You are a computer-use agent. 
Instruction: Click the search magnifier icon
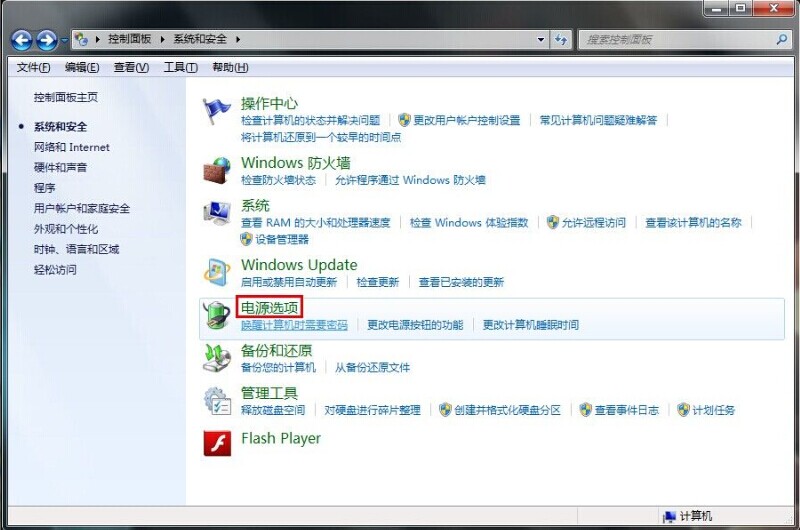tap(781, 40)
